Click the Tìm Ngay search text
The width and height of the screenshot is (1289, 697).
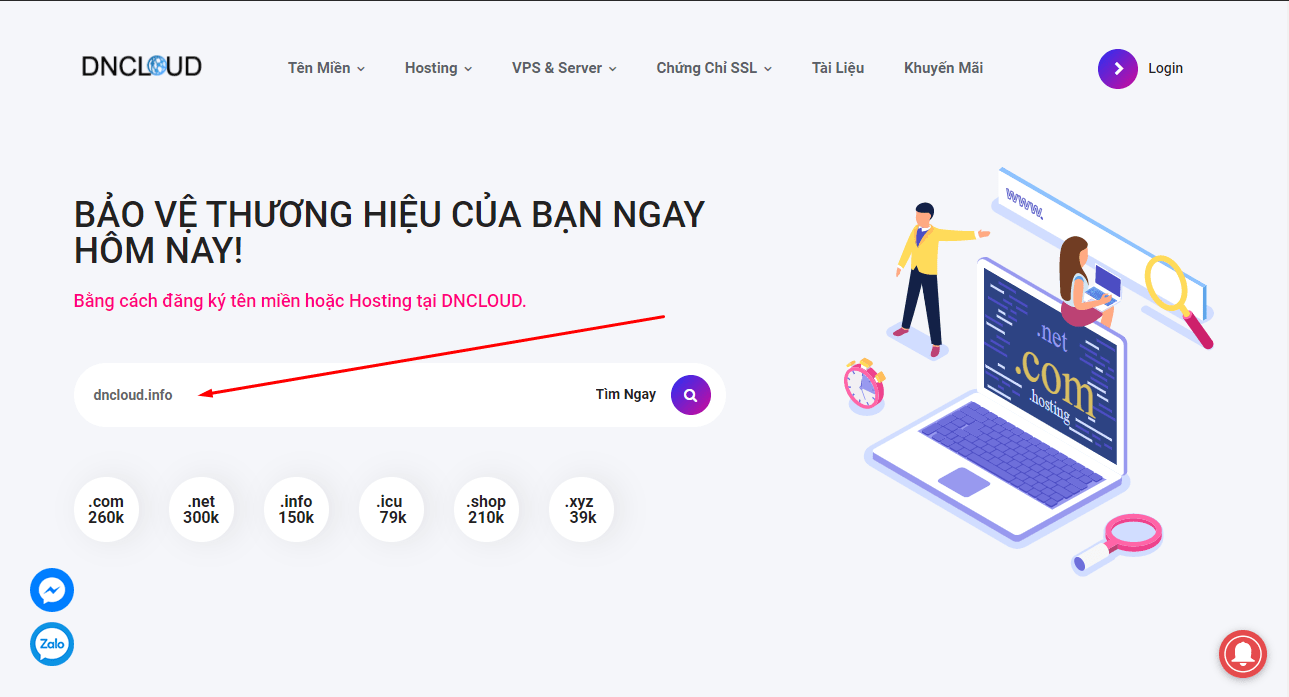pos(626,394)
